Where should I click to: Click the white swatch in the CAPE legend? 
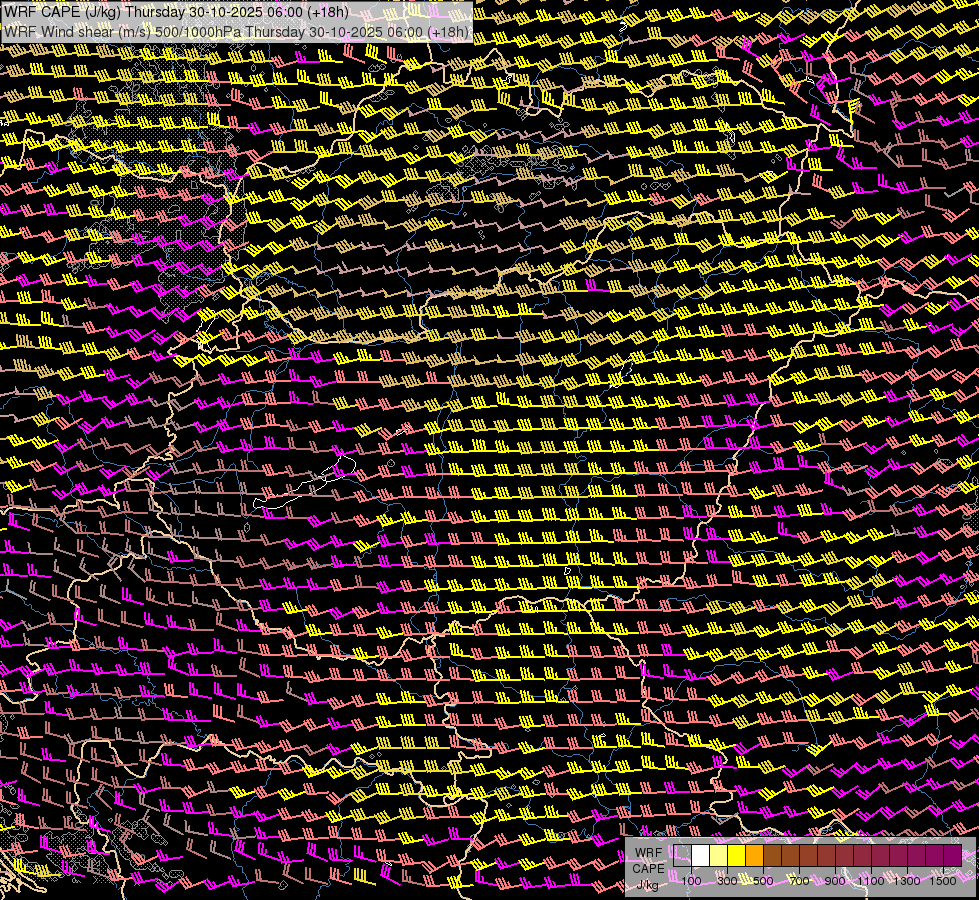(700, 856)
